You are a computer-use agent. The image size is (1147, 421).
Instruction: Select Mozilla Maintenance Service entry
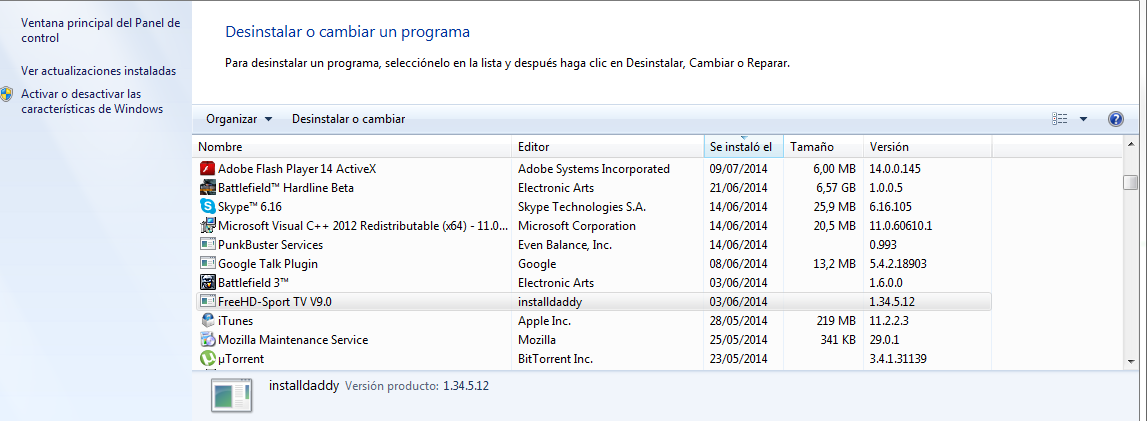(x=293, y=340)
